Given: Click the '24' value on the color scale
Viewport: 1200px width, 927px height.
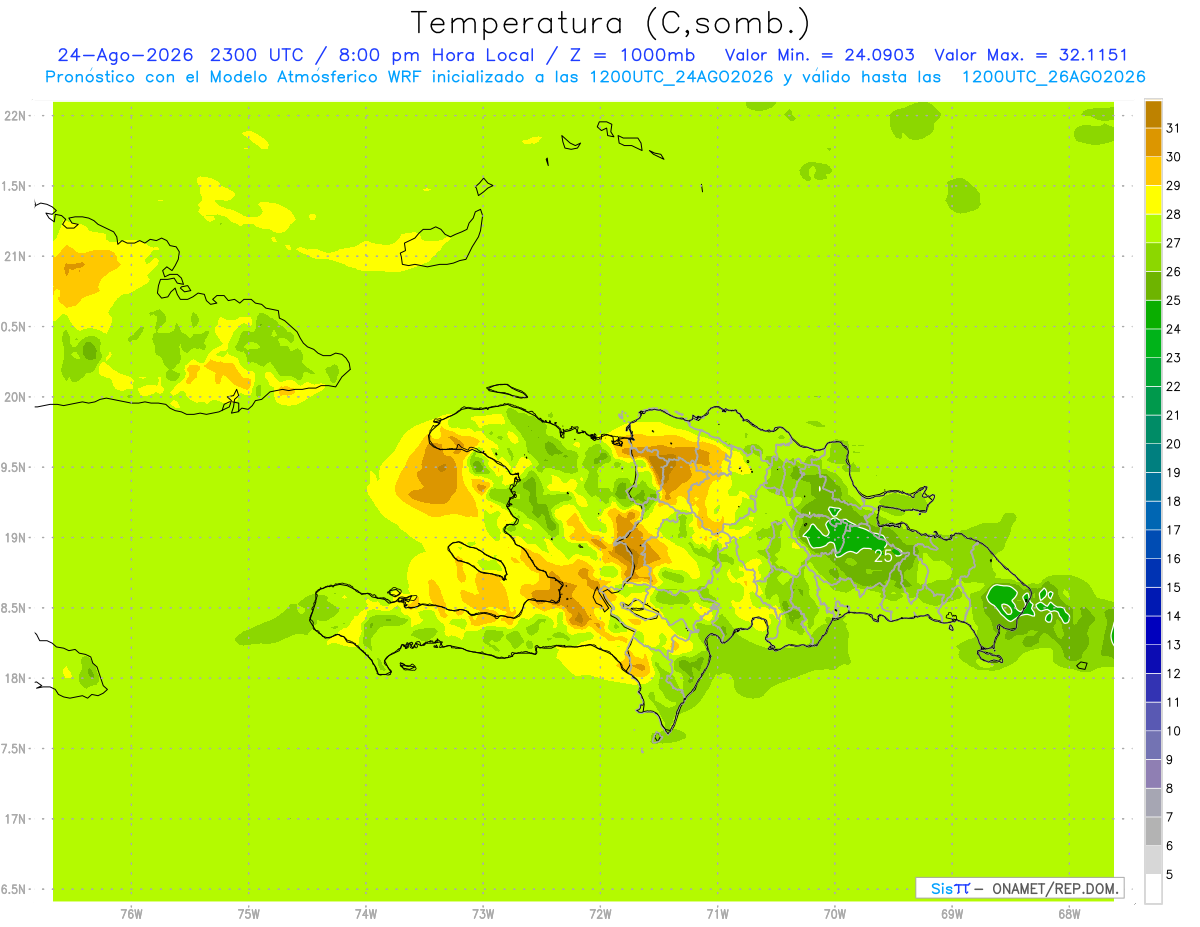Looking at the screenshot, I should click(x=1174, y=329).
